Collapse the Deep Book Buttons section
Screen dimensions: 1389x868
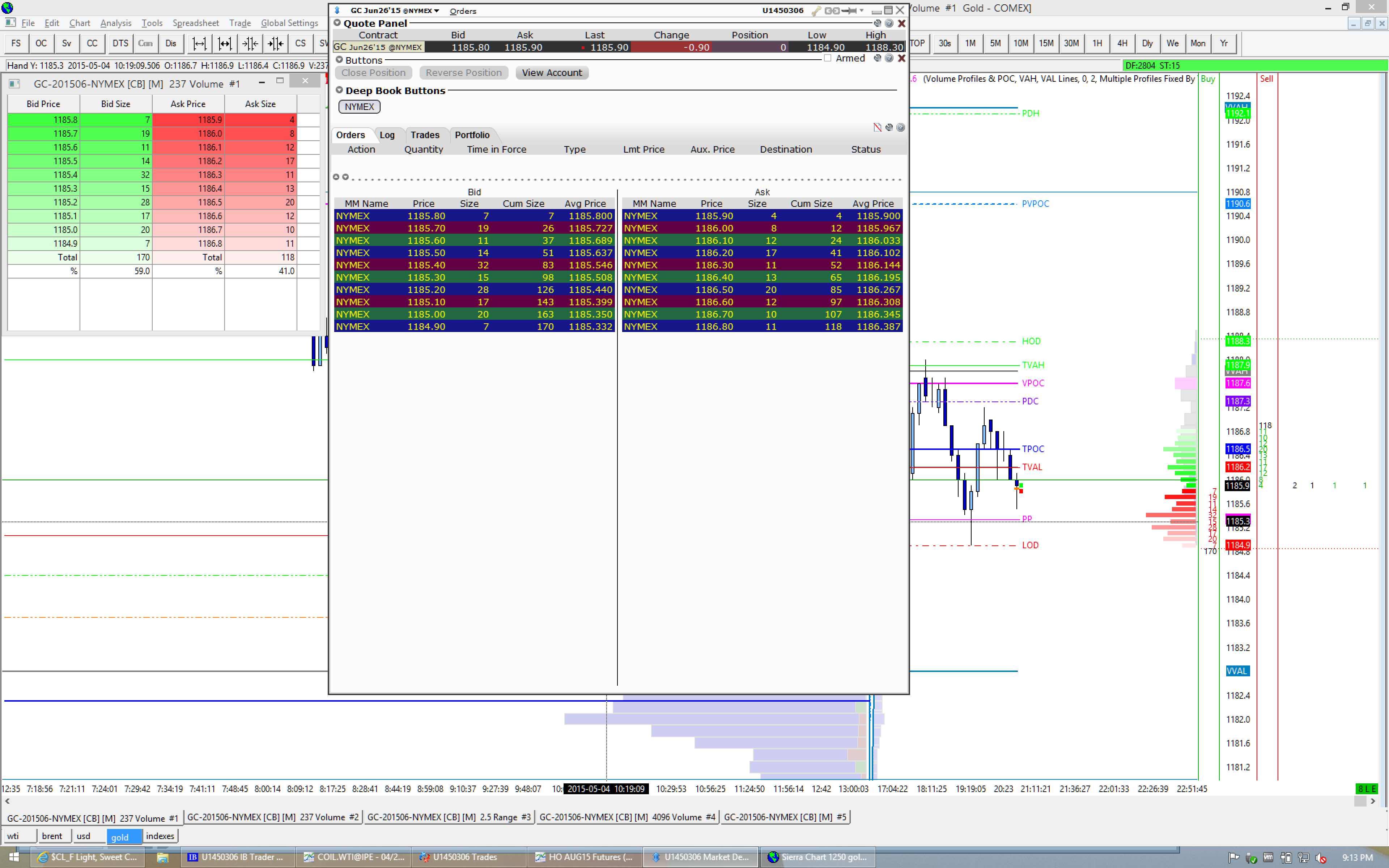pyautogui.click(x=339, y=90)
